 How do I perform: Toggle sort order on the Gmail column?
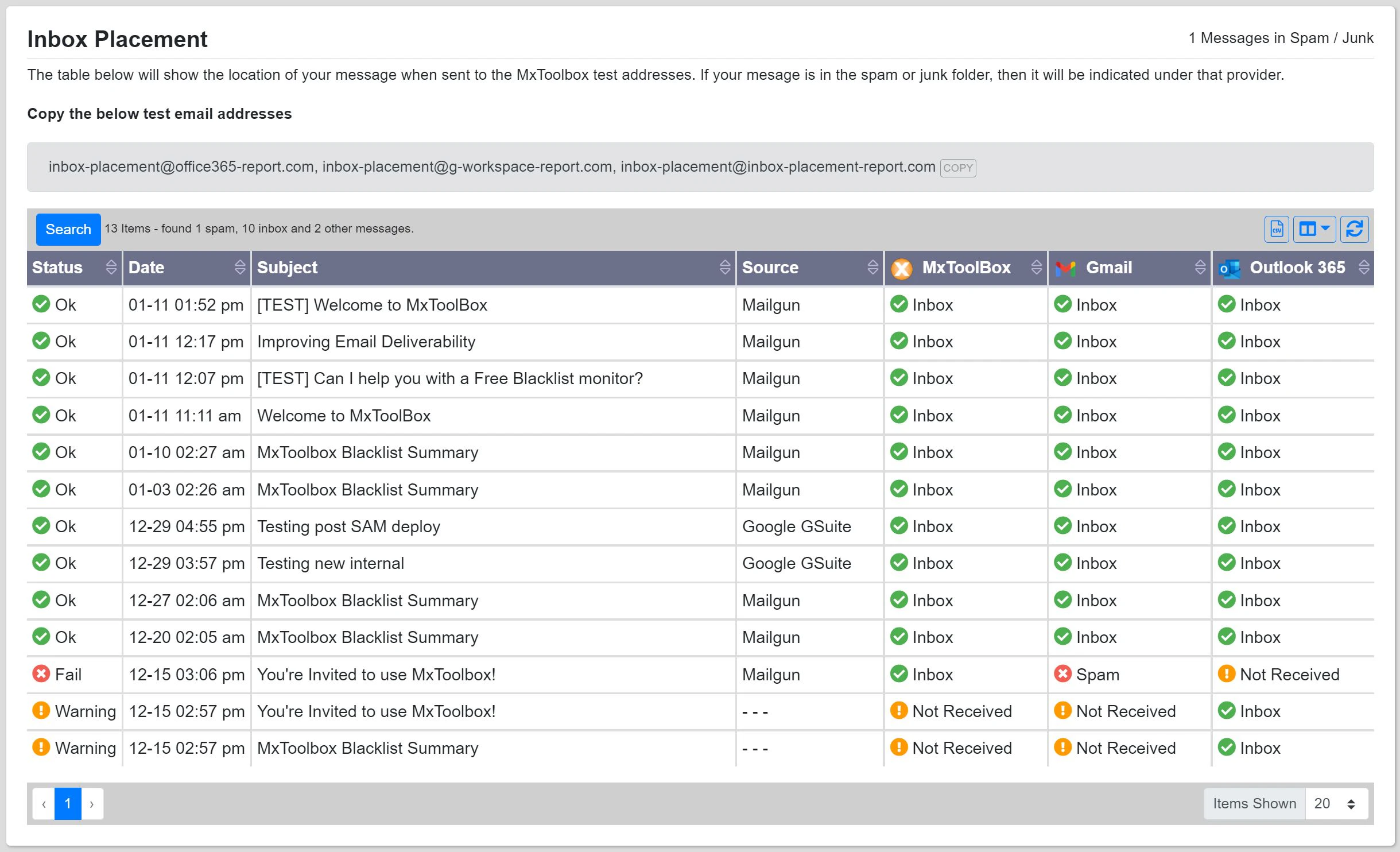click(x=1199, y=268)
